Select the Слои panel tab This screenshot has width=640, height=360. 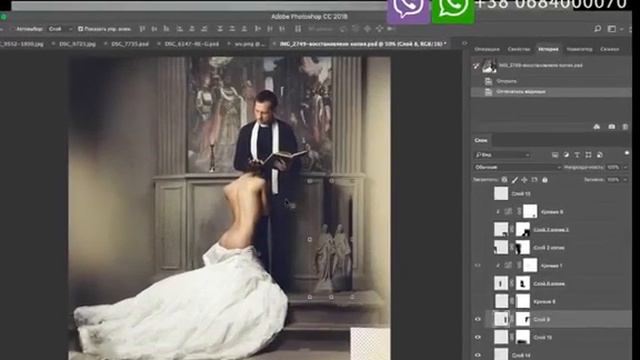pos(481,140)
